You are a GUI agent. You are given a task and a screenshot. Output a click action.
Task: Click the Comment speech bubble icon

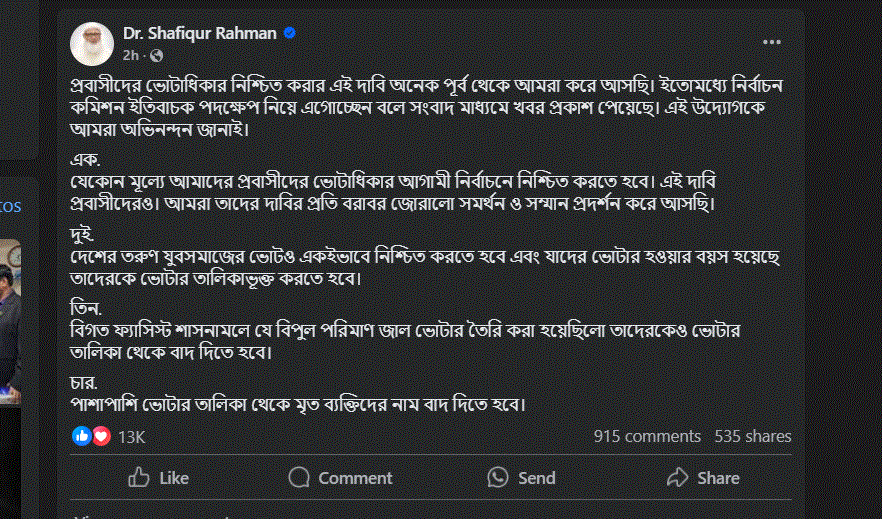[x=299, y=478]
